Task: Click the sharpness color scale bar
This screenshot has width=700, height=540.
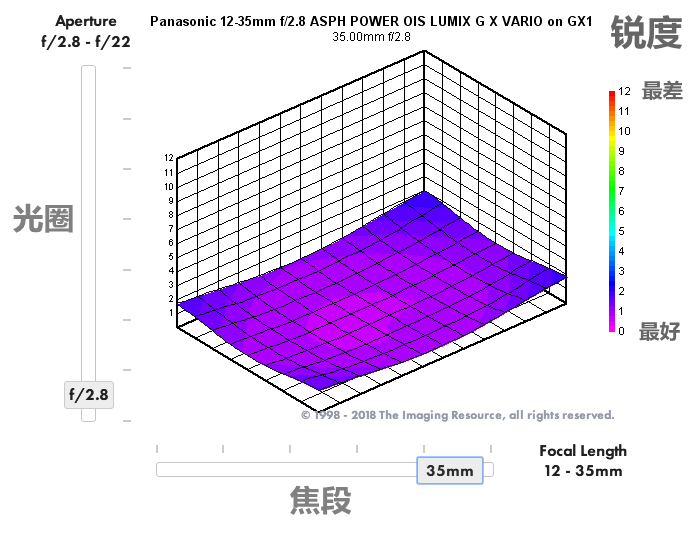Action: pos(612,211)
